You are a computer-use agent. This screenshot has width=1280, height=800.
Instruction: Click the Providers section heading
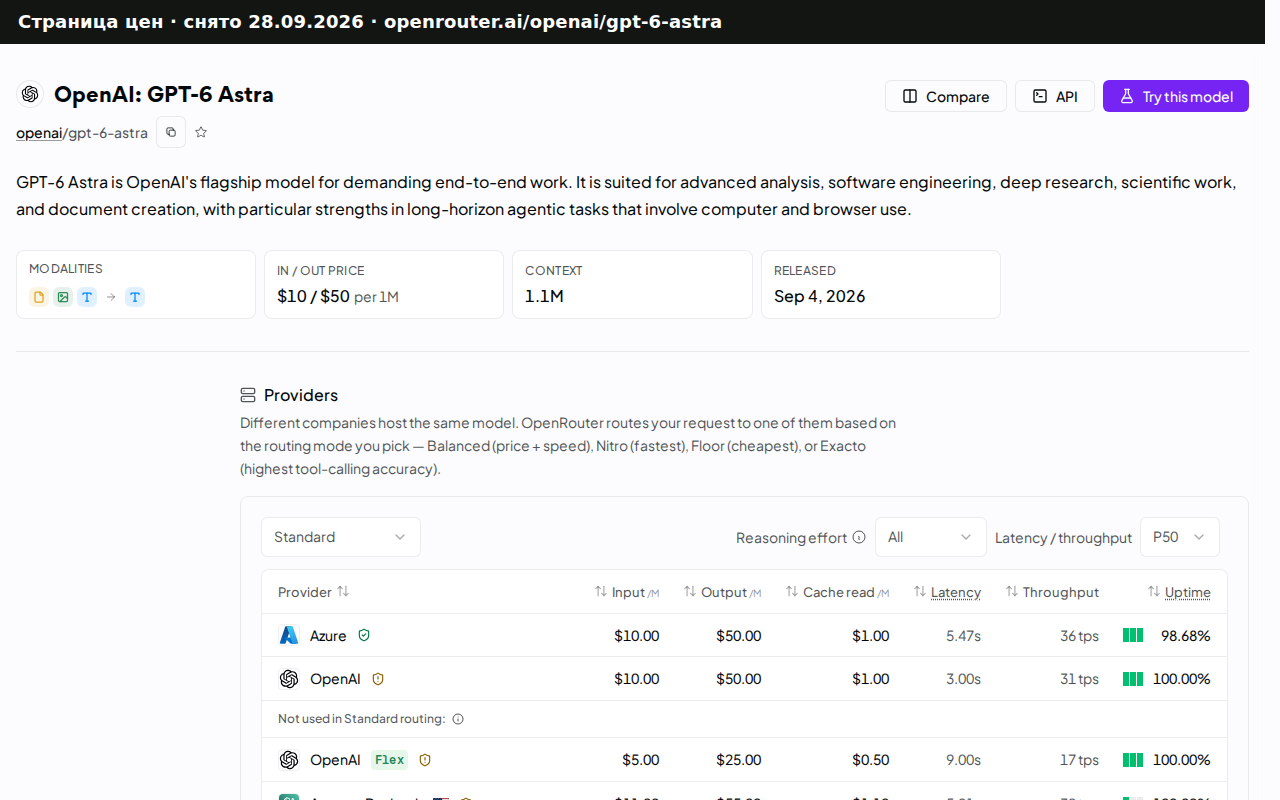coord(301,395)
